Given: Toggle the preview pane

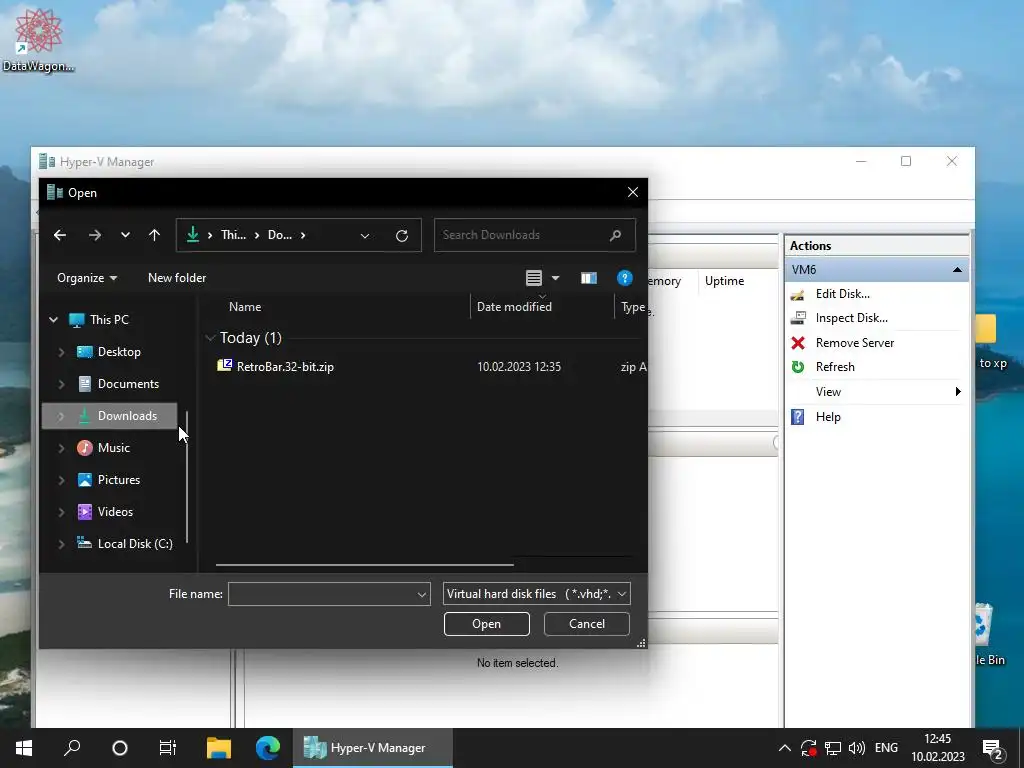Looking at the screenshot, I should coord(588,278).
